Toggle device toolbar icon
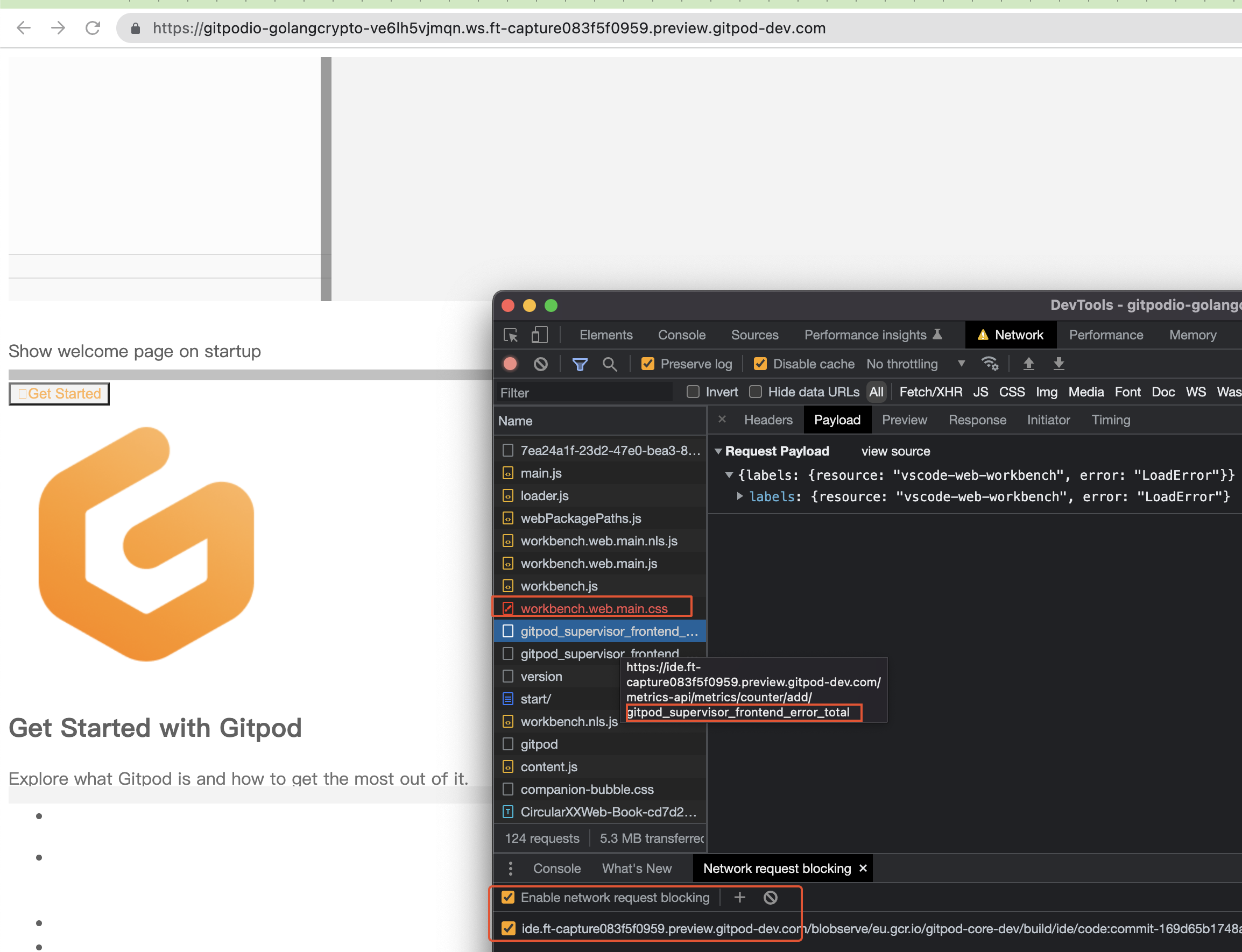 (x=539, y=335)
